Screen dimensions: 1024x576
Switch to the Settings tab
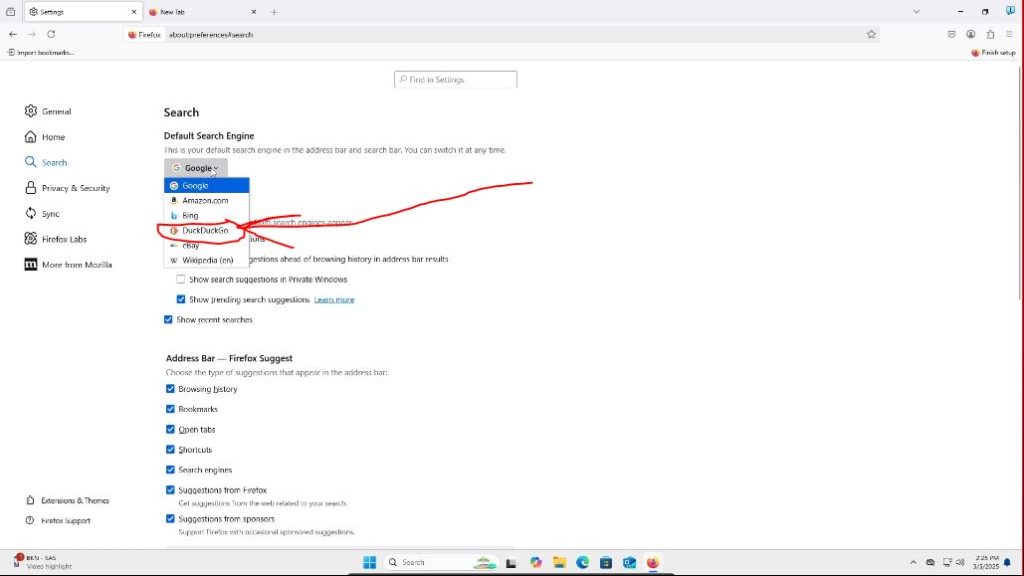(83, 12)
